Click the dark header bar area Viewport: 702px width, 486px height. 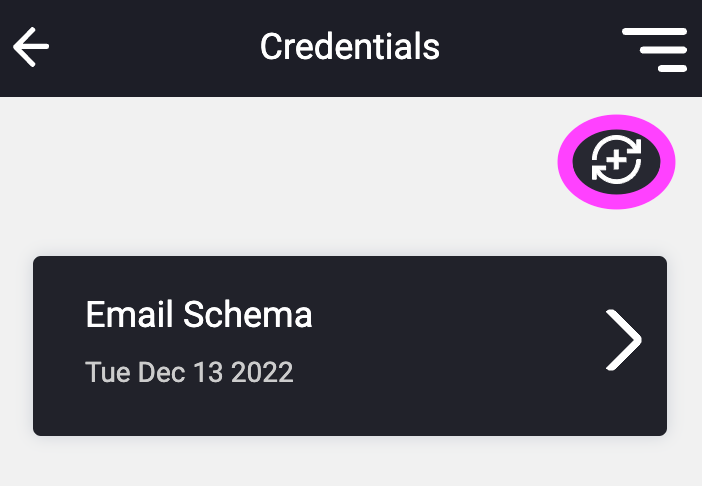(351, 48)
